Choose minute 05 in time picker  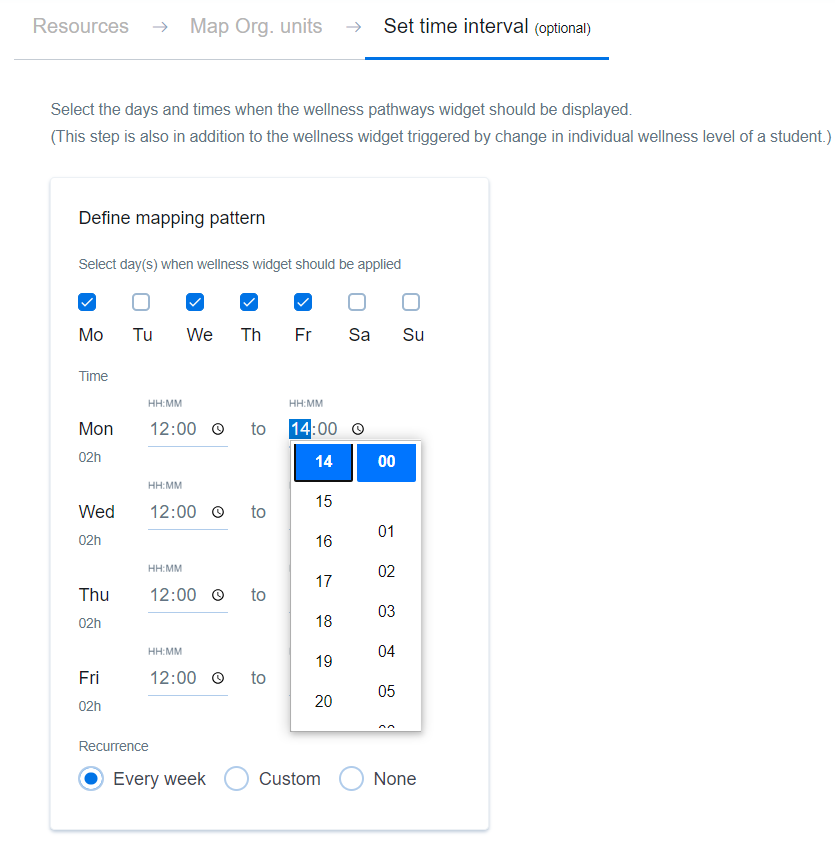click(x=387, y=691)
